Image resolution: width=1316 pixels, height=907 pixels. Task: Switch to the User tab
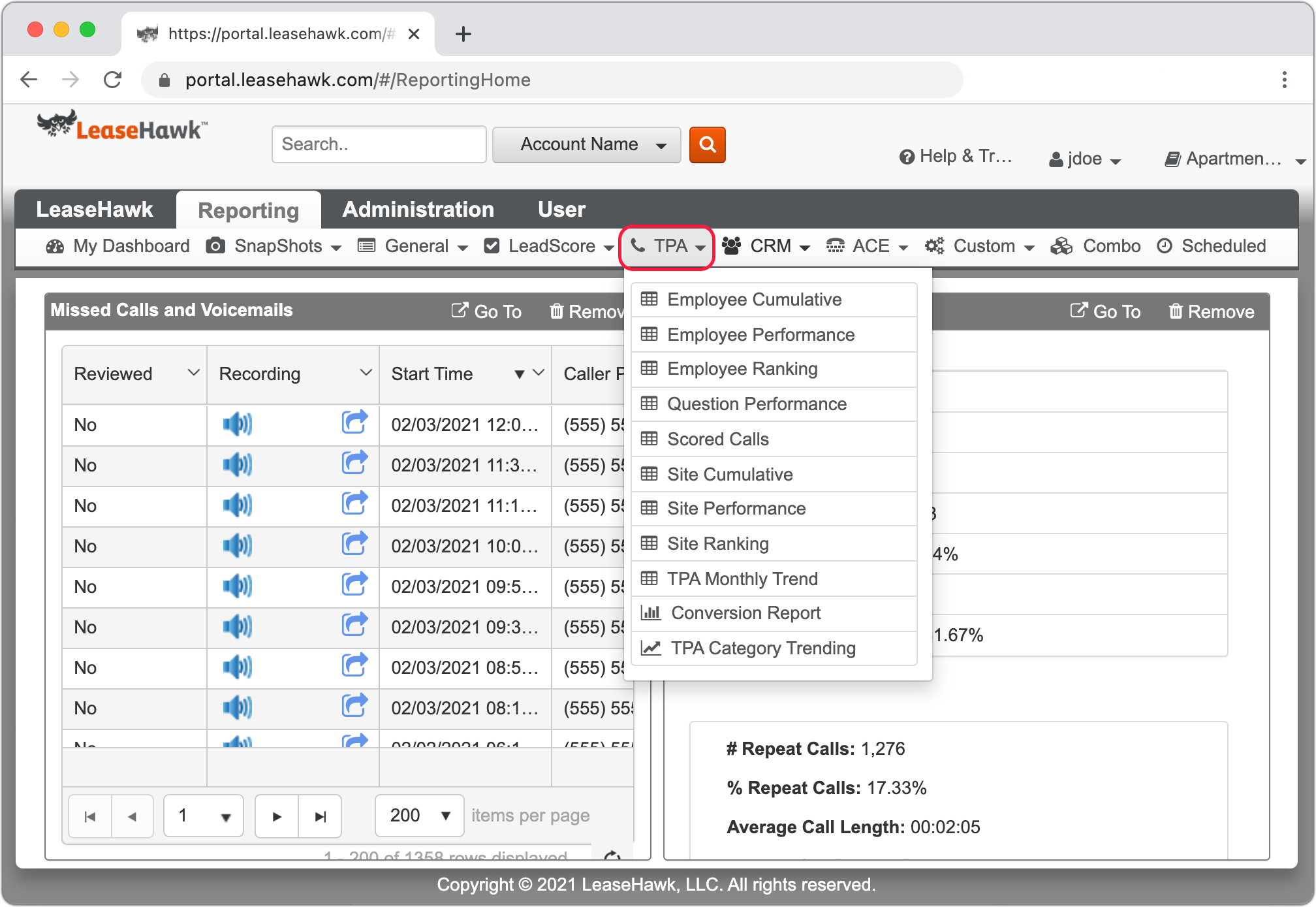point(561,210)
